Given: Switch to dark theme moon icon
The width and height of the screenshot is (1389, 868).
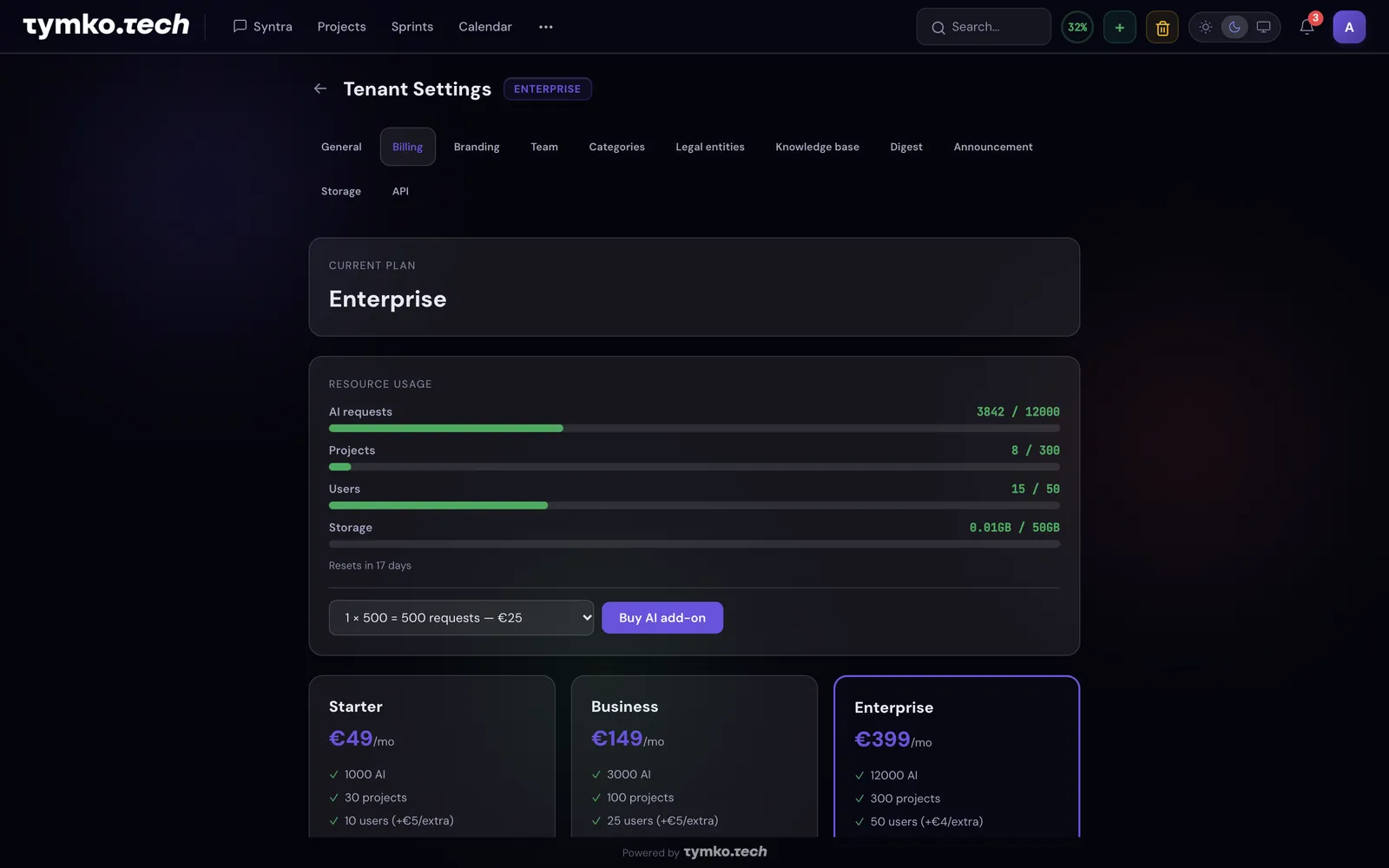Looking at the screenshot, I should coord(1234,27).
